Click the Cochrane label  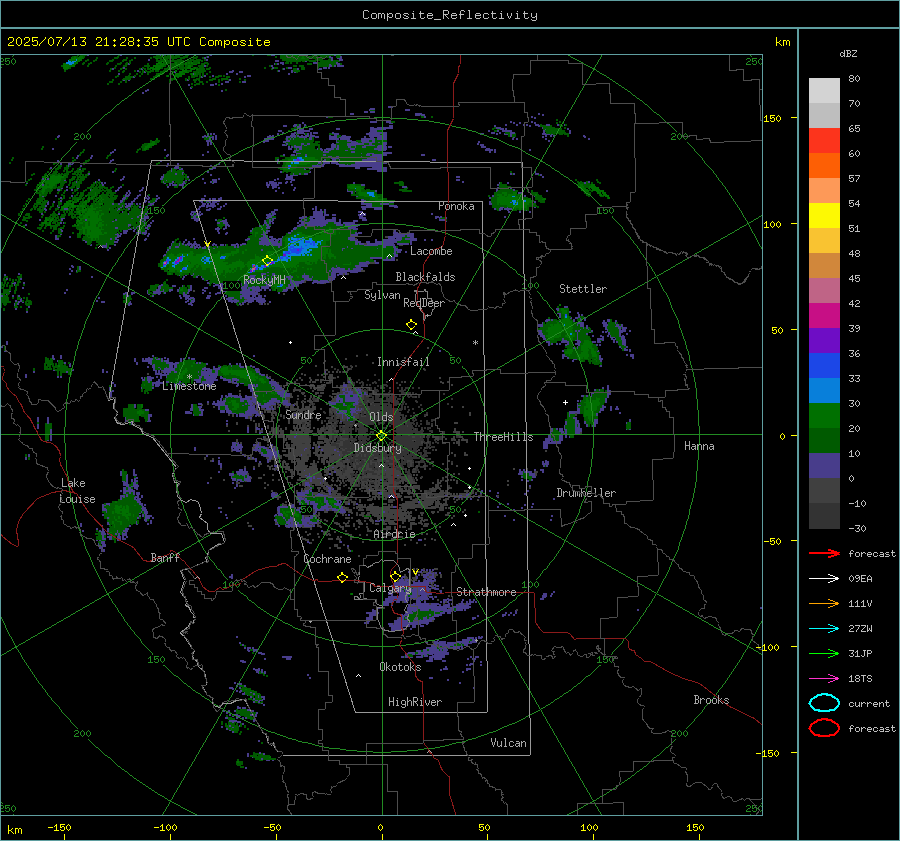tap(327, 559)
